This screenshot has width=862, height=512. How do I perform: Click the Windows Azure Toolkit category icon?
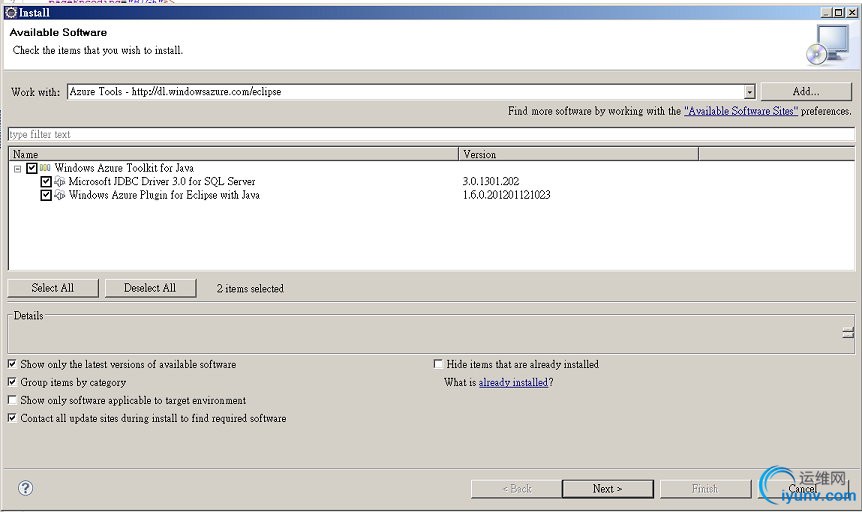pyautogui.click(x=45, y=168)
